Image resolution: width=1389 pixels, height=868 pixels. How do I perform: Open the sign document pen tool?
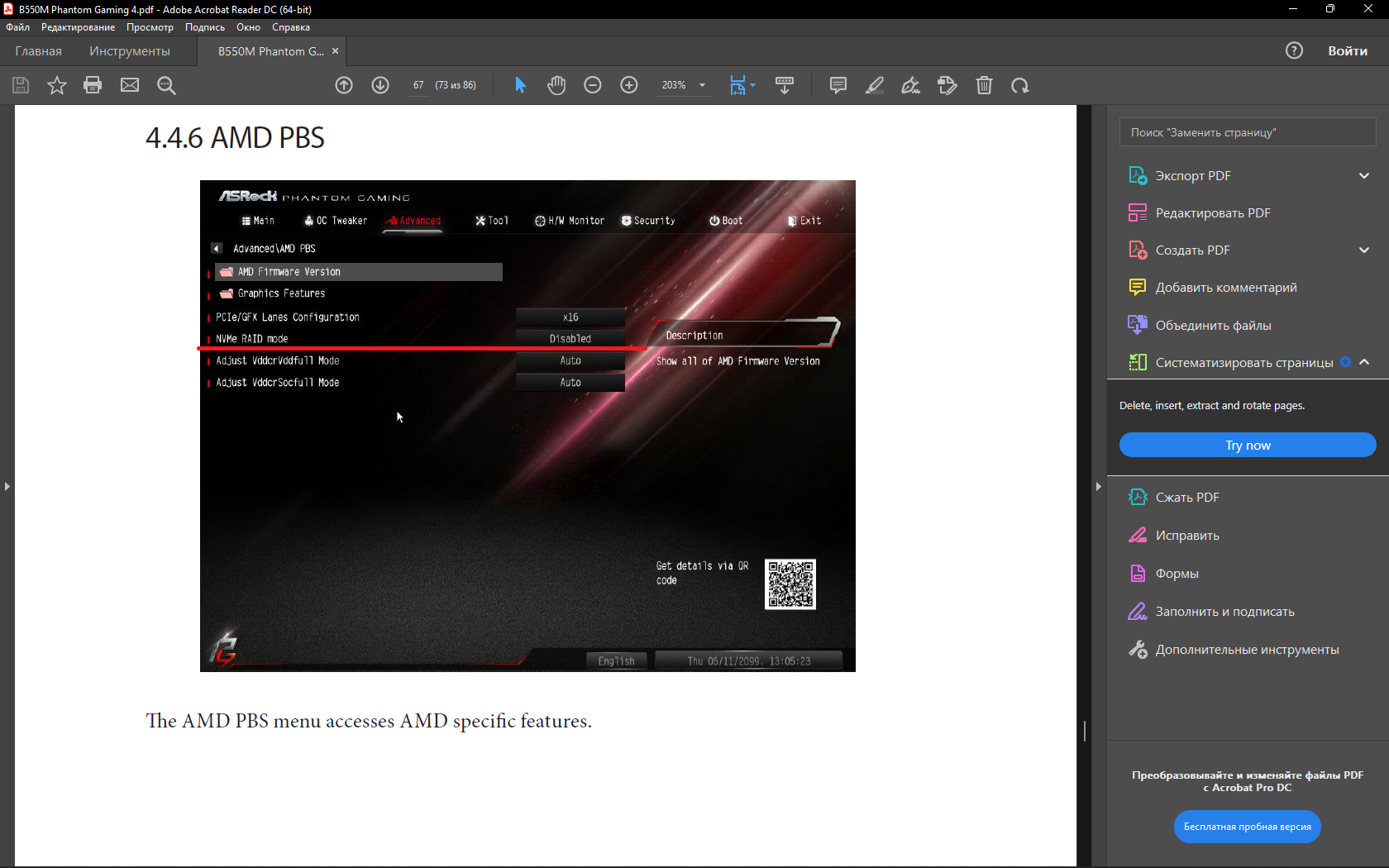pos(911,85)
